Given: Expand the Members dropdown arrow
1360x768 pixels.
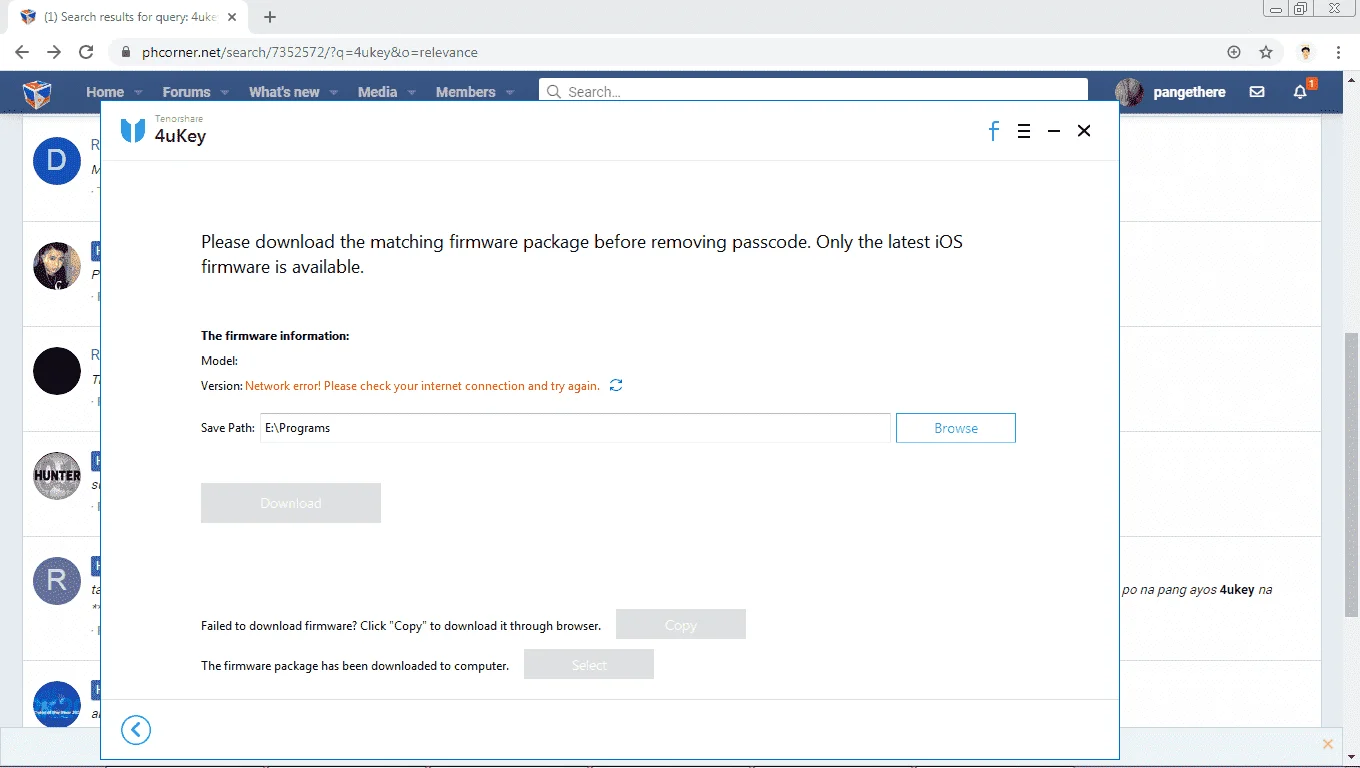Looking at the screenshot, I should [510, 92].
